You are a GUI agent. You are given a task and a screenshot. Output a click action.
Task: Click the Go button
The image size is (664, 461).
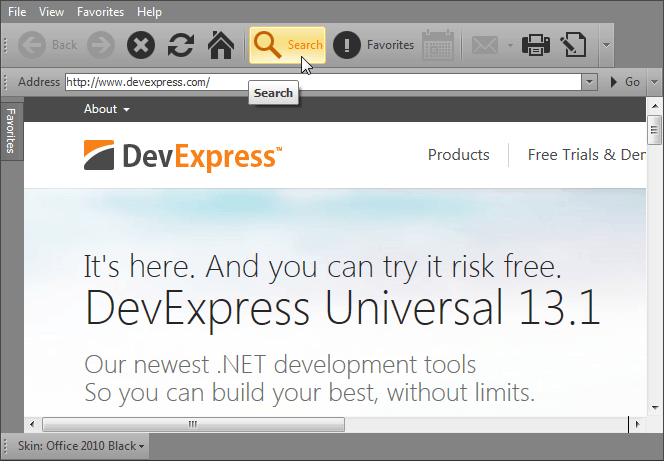click(625, 82)
